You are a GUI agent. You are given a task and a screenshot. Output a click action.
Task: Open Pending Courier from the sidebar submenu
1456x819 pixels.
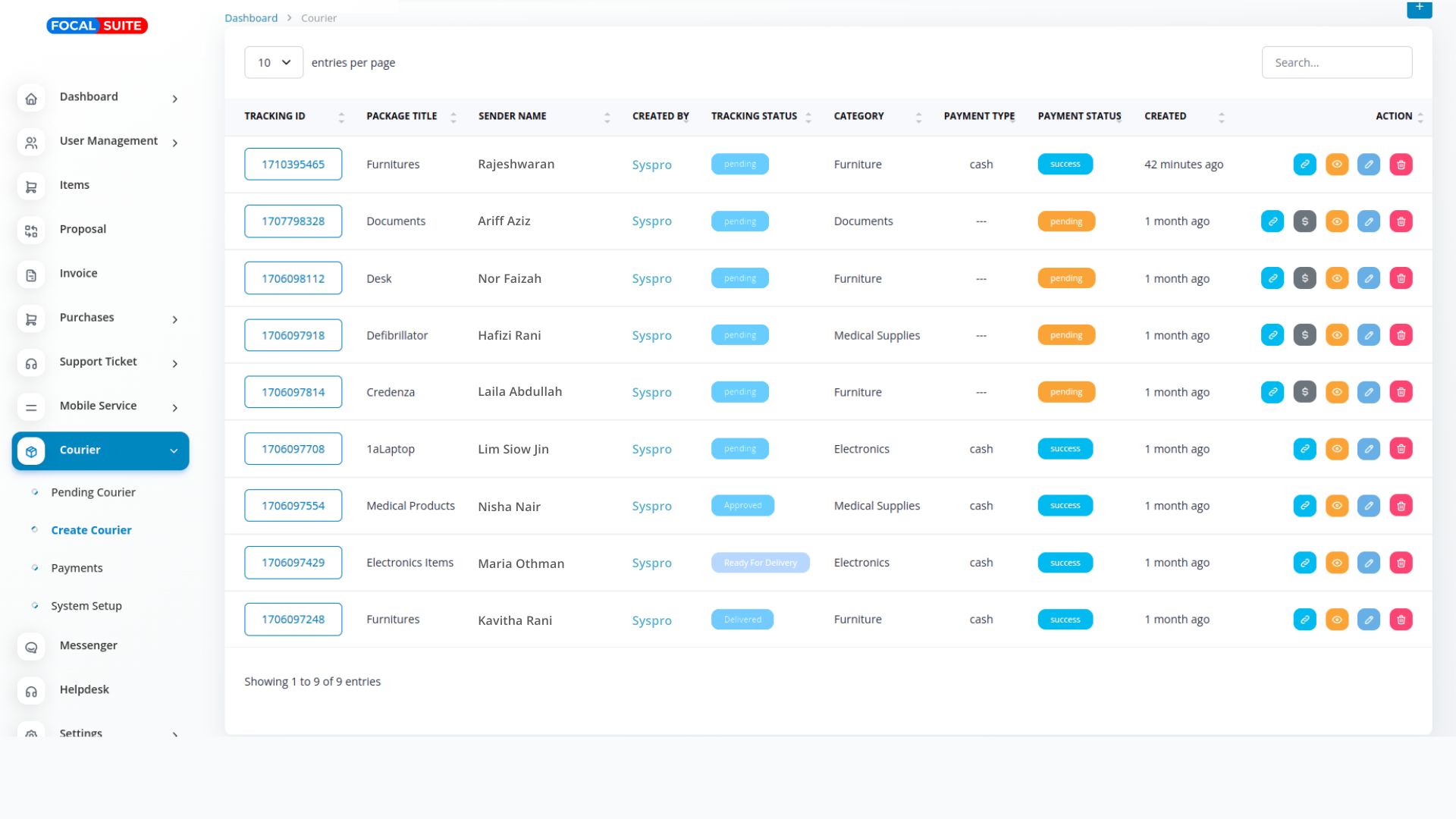93,492
